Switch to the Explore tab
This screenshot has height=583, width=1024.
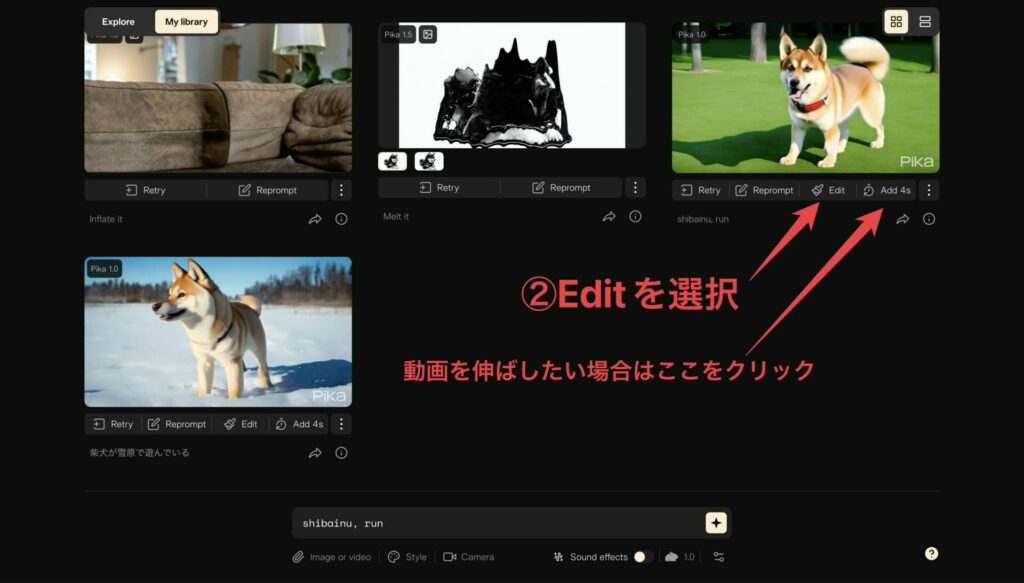click(x=117, y=21)
